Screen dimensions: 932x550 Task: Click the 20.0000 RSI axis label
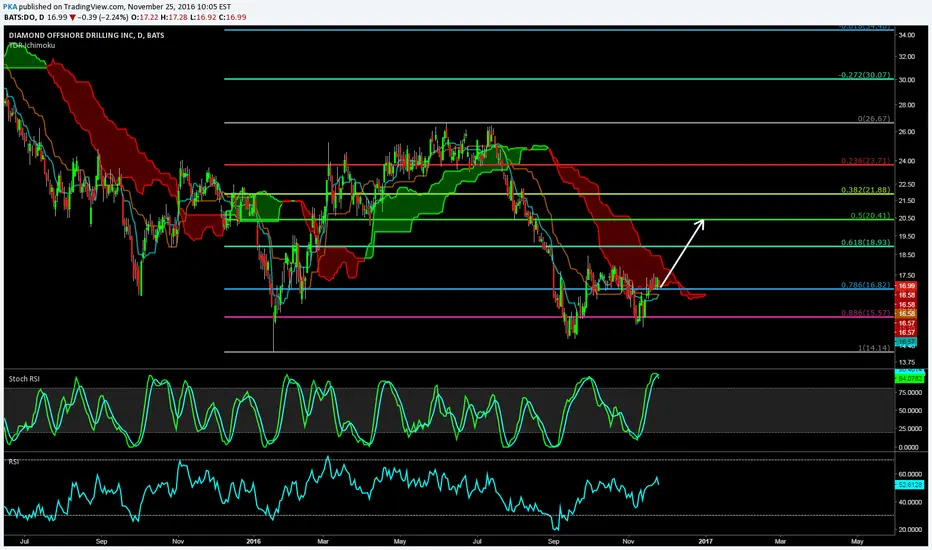pos(911,530)
